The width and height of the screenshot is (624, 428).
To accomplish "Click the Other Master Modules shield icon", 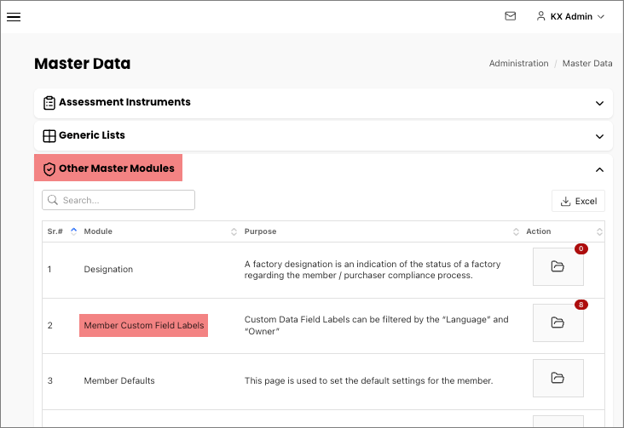I will click(49, 169).
